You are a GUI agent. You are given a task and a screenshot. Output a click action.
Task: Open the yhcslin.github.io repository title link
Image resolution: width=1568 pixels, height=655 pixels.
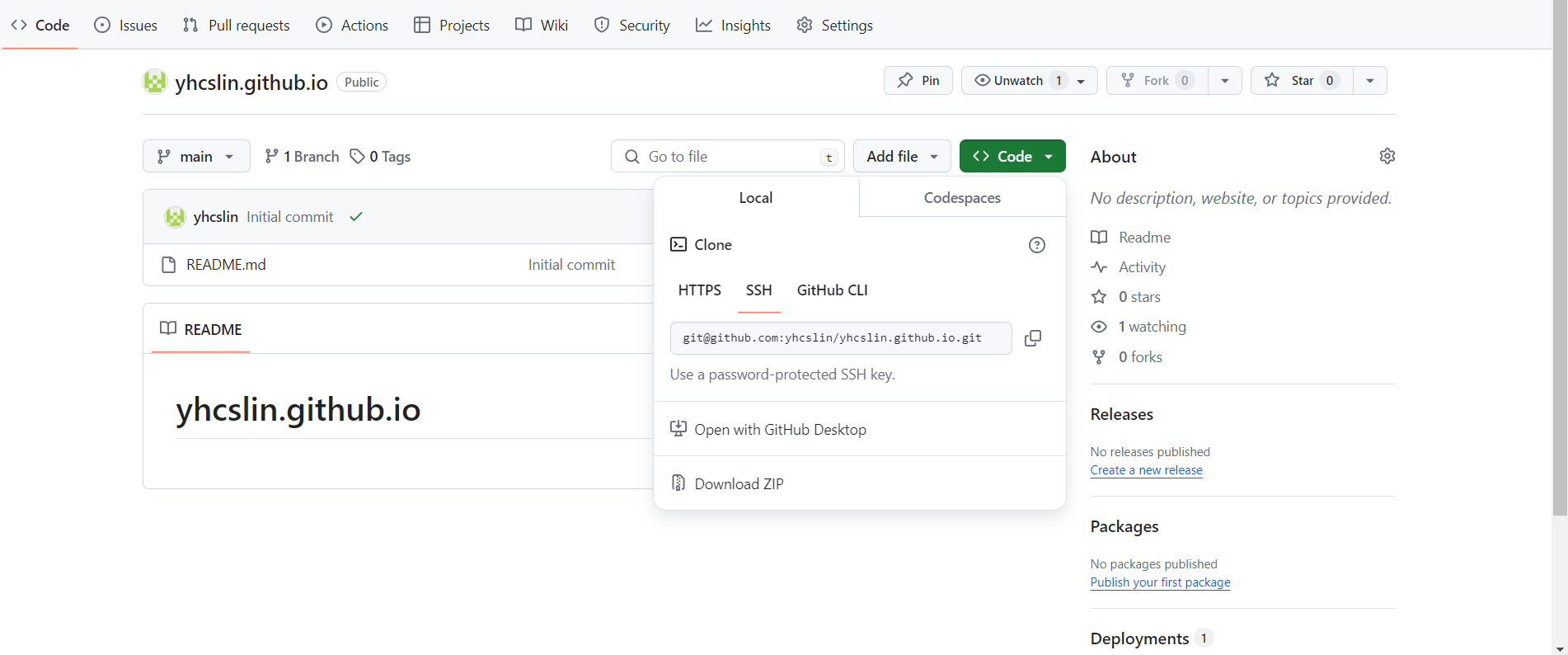pyautogui.click(x=251, y=82)
